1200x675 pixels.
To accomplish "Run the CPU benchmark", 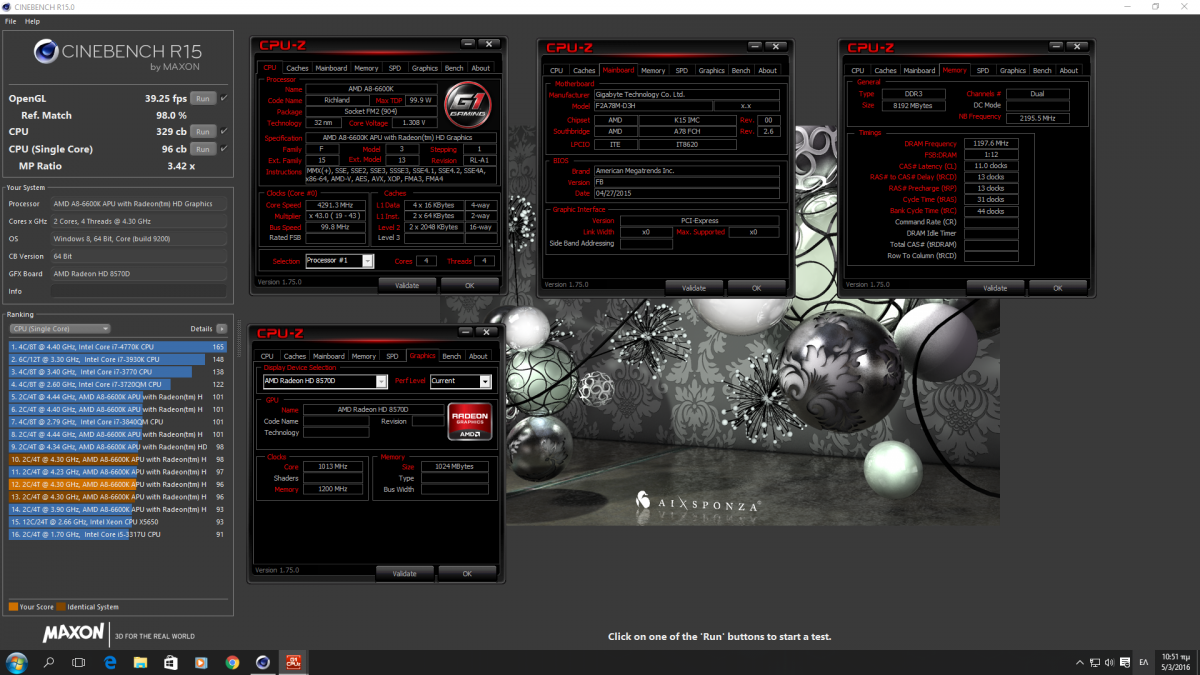I will (203, 131).
